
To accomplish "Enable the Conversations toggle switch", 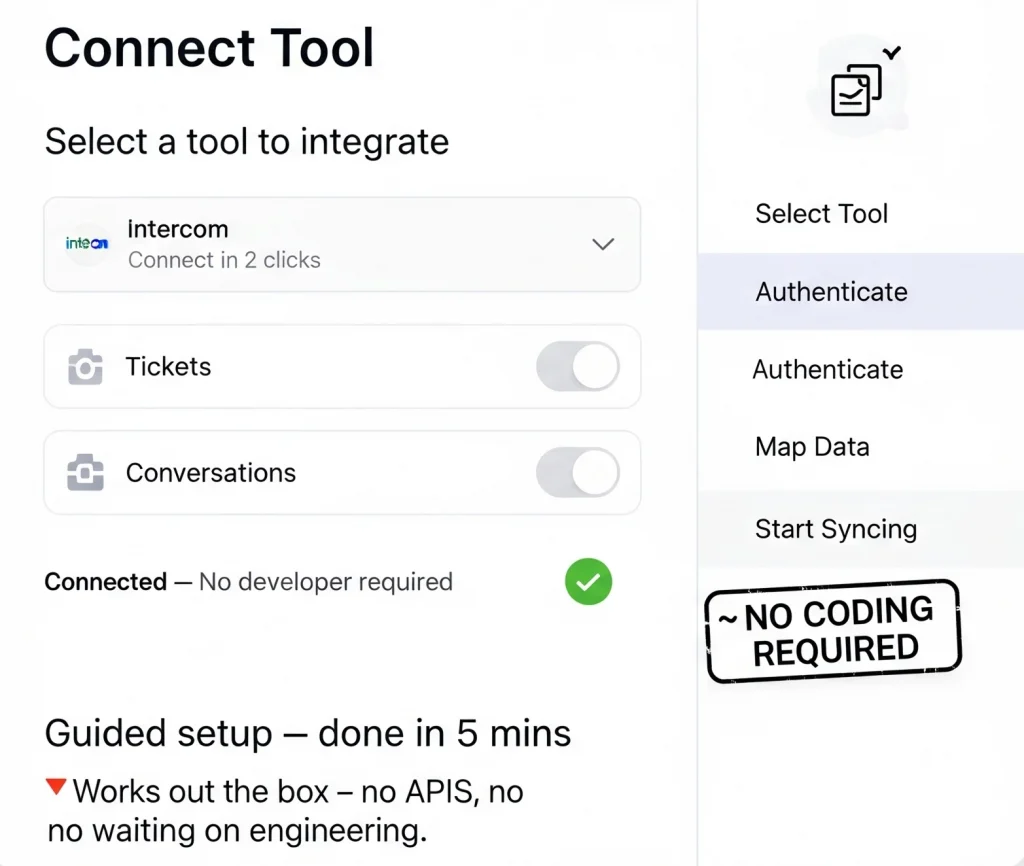I will pos(577,473).
